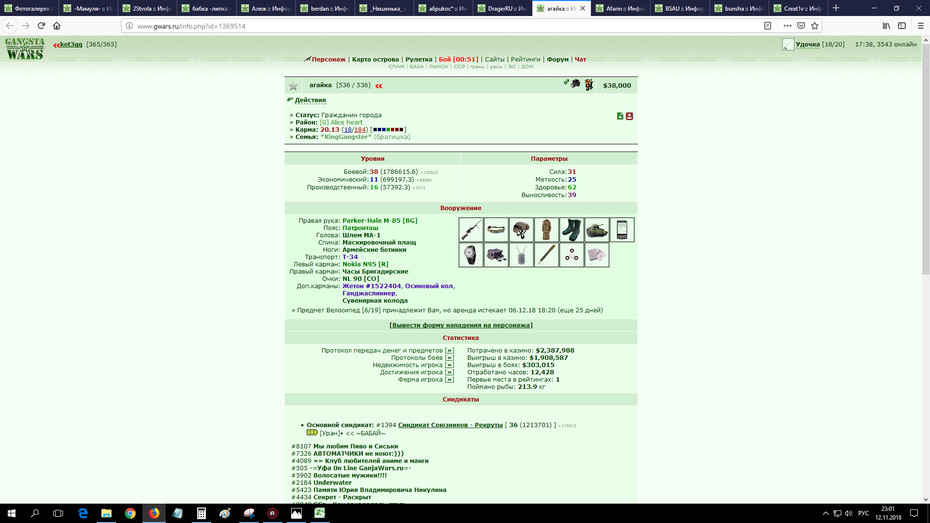Click the wristwatch item thumbnail
The height and width of the screenshot is (523, 930).
click(x=470, y=255)
